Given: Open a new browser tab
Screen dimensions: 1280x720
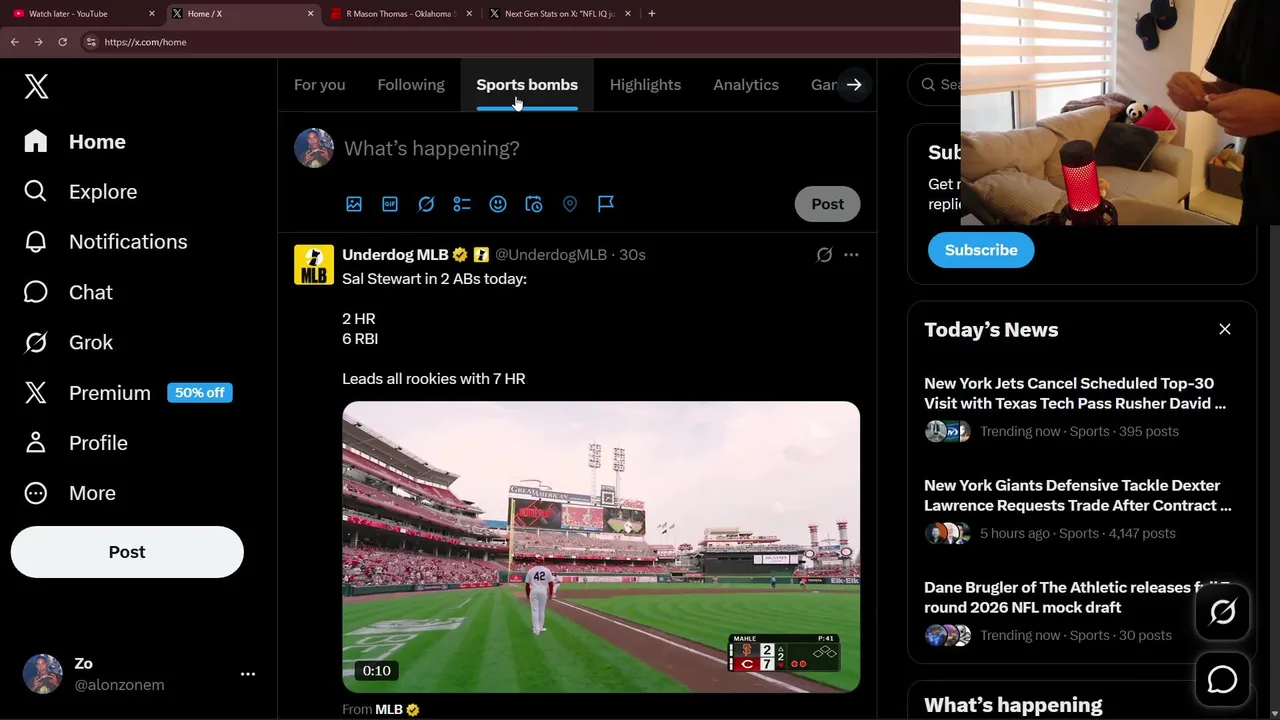Looking at the screenshot, I should [652, 14].
